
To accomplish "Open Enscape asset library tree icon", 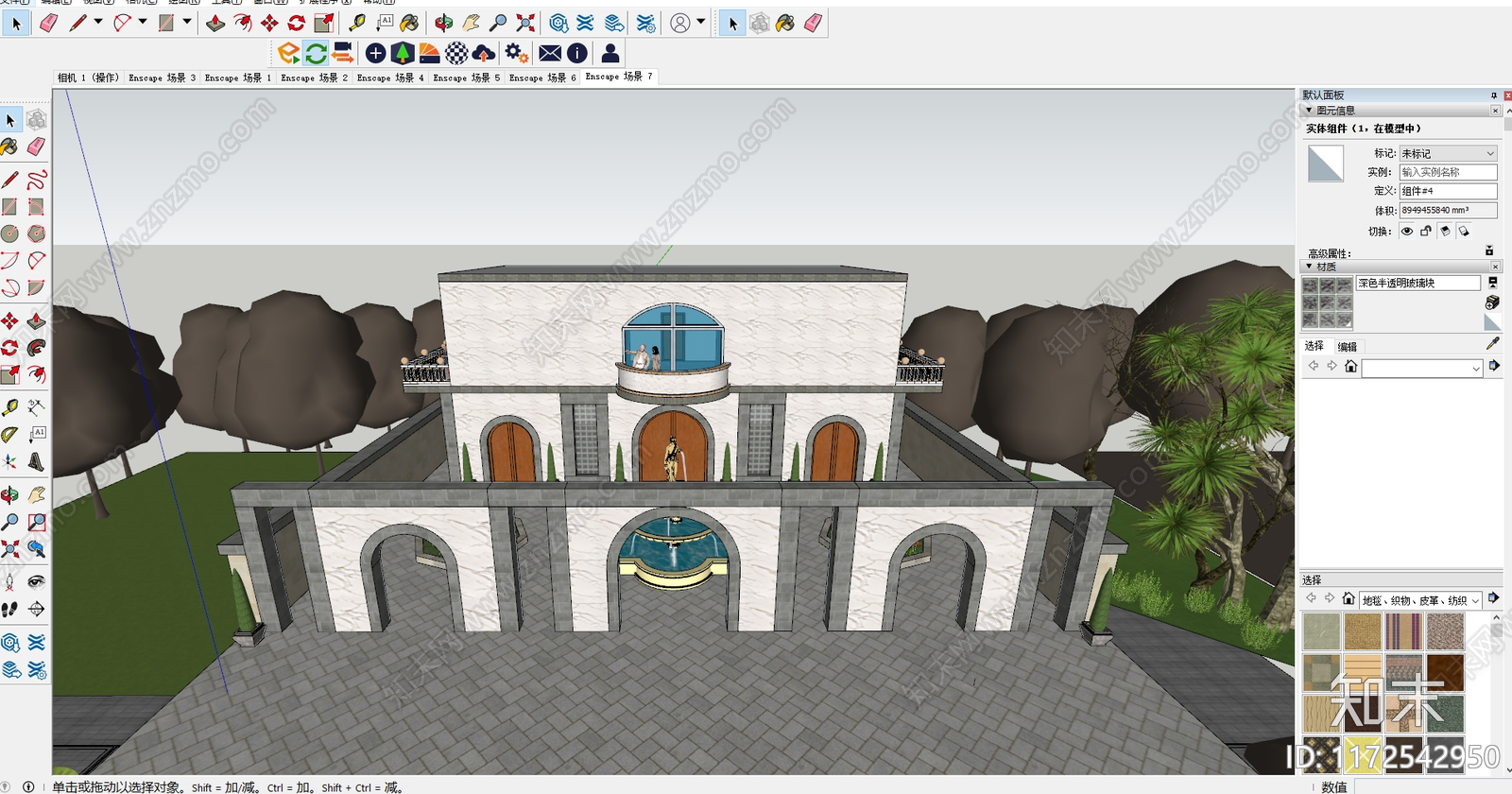I will pyautogui.click(x=403, y=53).
